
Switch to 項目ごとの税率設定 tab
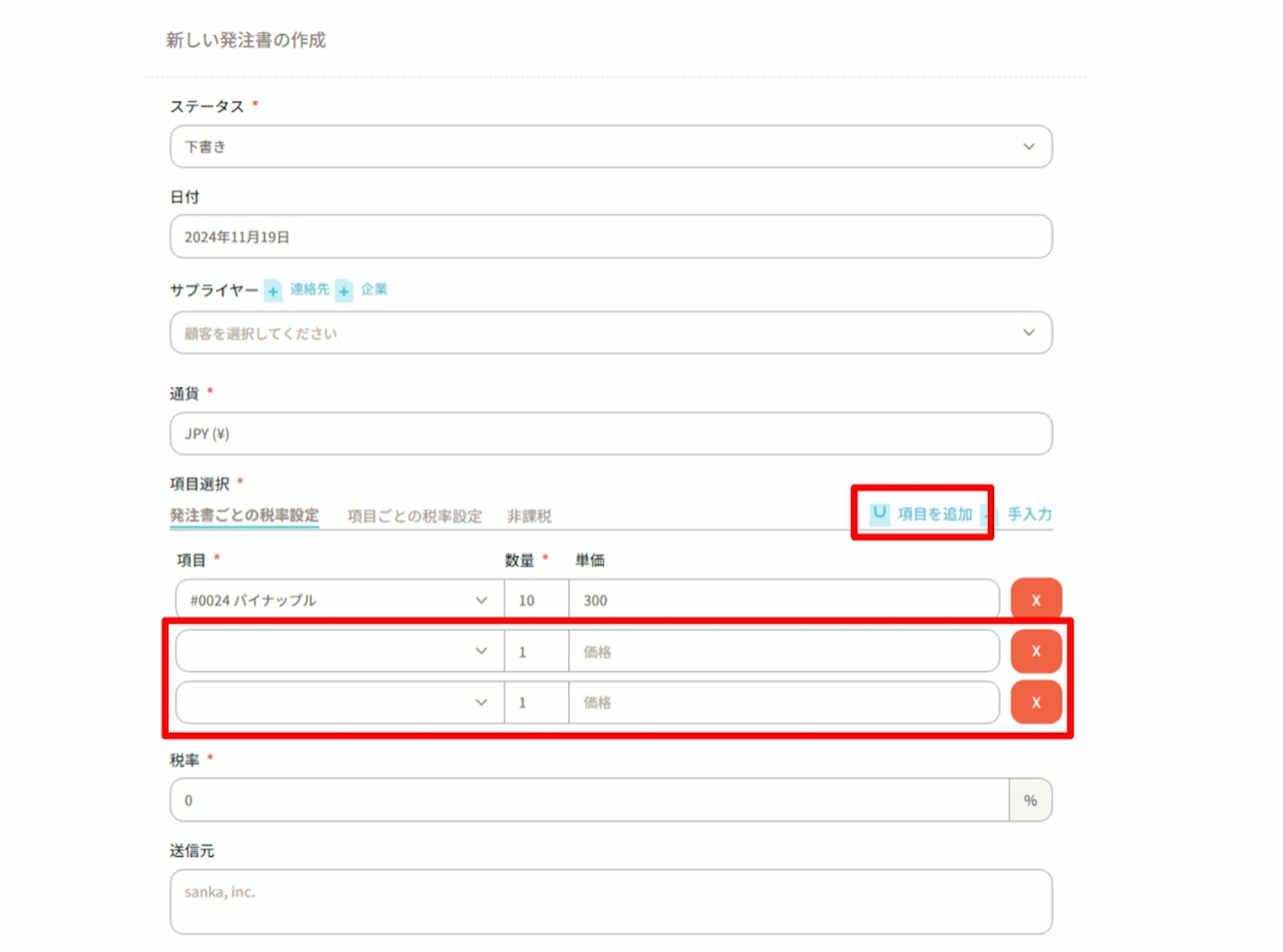[x=415, y=516]
